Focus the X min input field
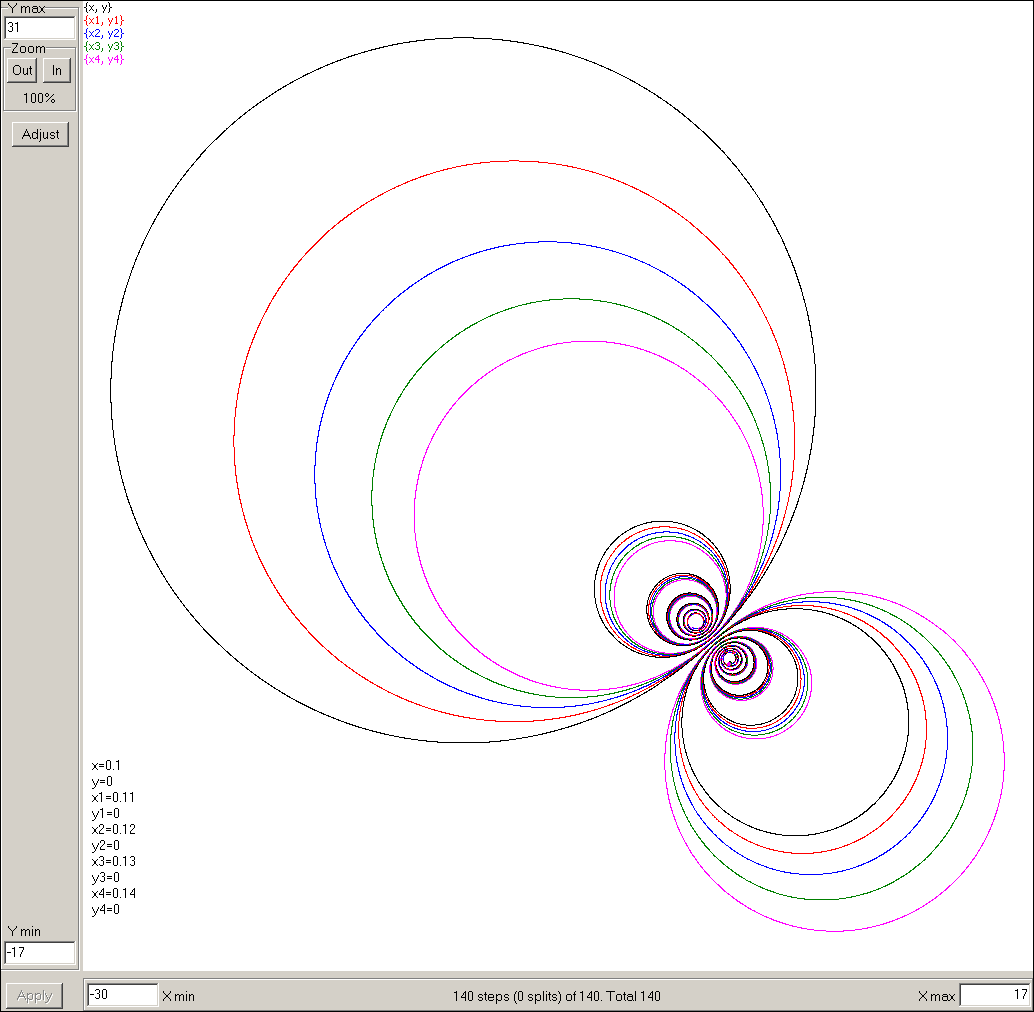 coord(123,995)
